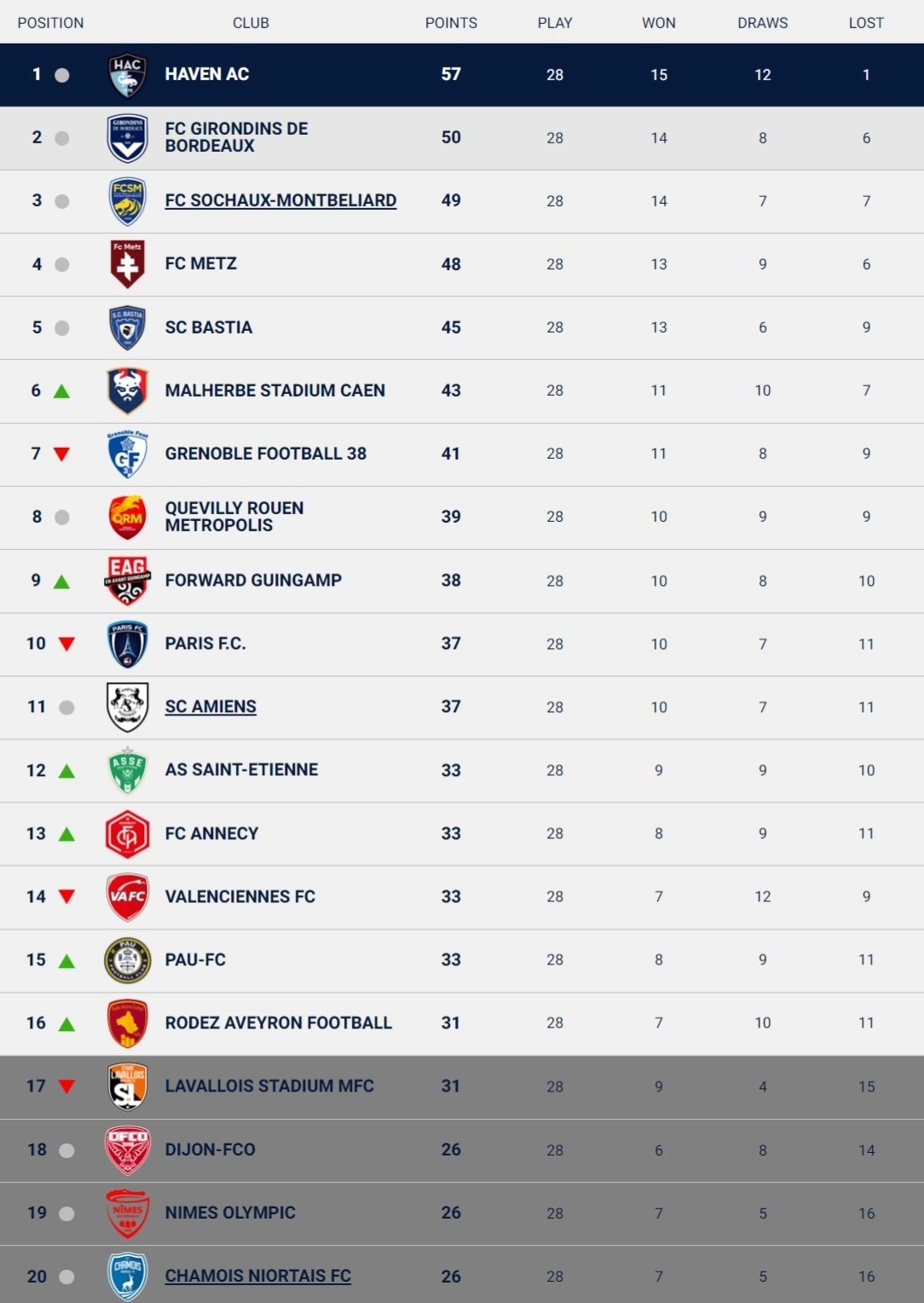
Task: Click the FC Girondins de Bordeaux crest
Action: pos(127,138)
